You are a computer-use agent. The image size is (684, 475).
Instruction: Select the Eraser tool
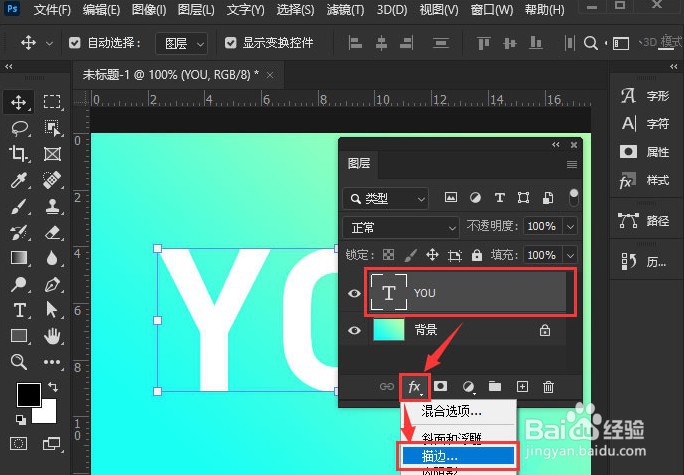pyautogui.click(x=52, y=232)
